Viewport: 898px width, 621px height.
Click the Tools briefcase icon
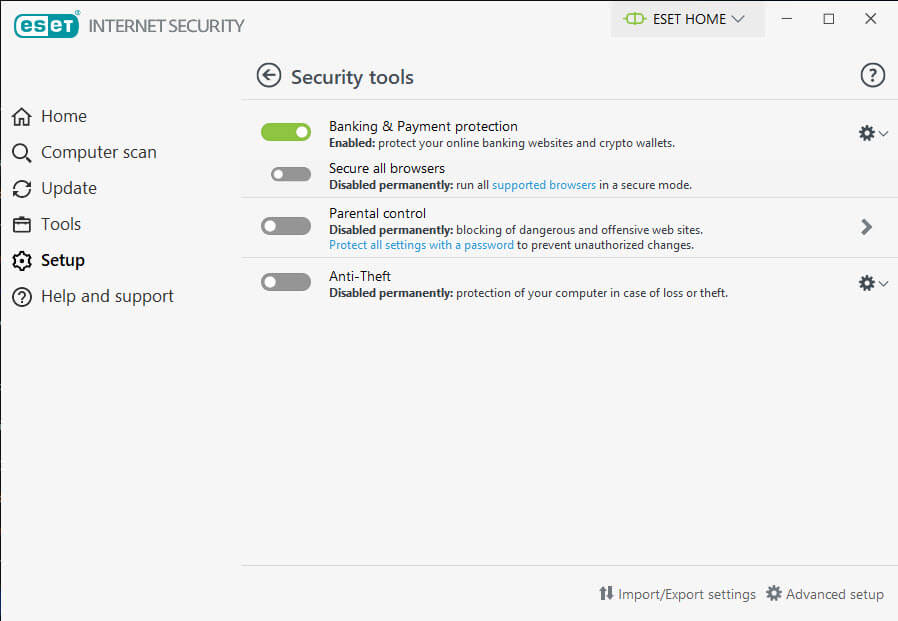tap(22, 225)
